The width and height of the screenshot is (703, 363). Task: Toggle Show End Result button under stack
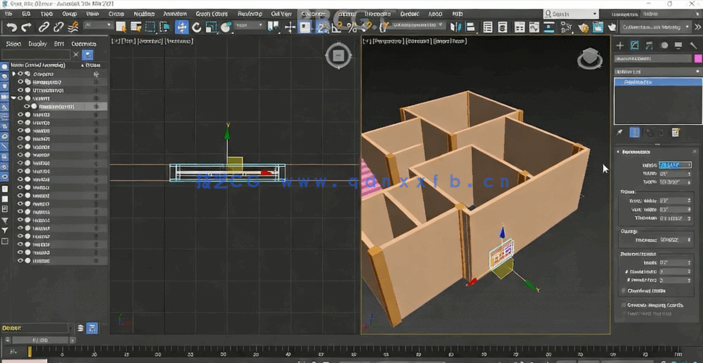click(x=634, y=133)
